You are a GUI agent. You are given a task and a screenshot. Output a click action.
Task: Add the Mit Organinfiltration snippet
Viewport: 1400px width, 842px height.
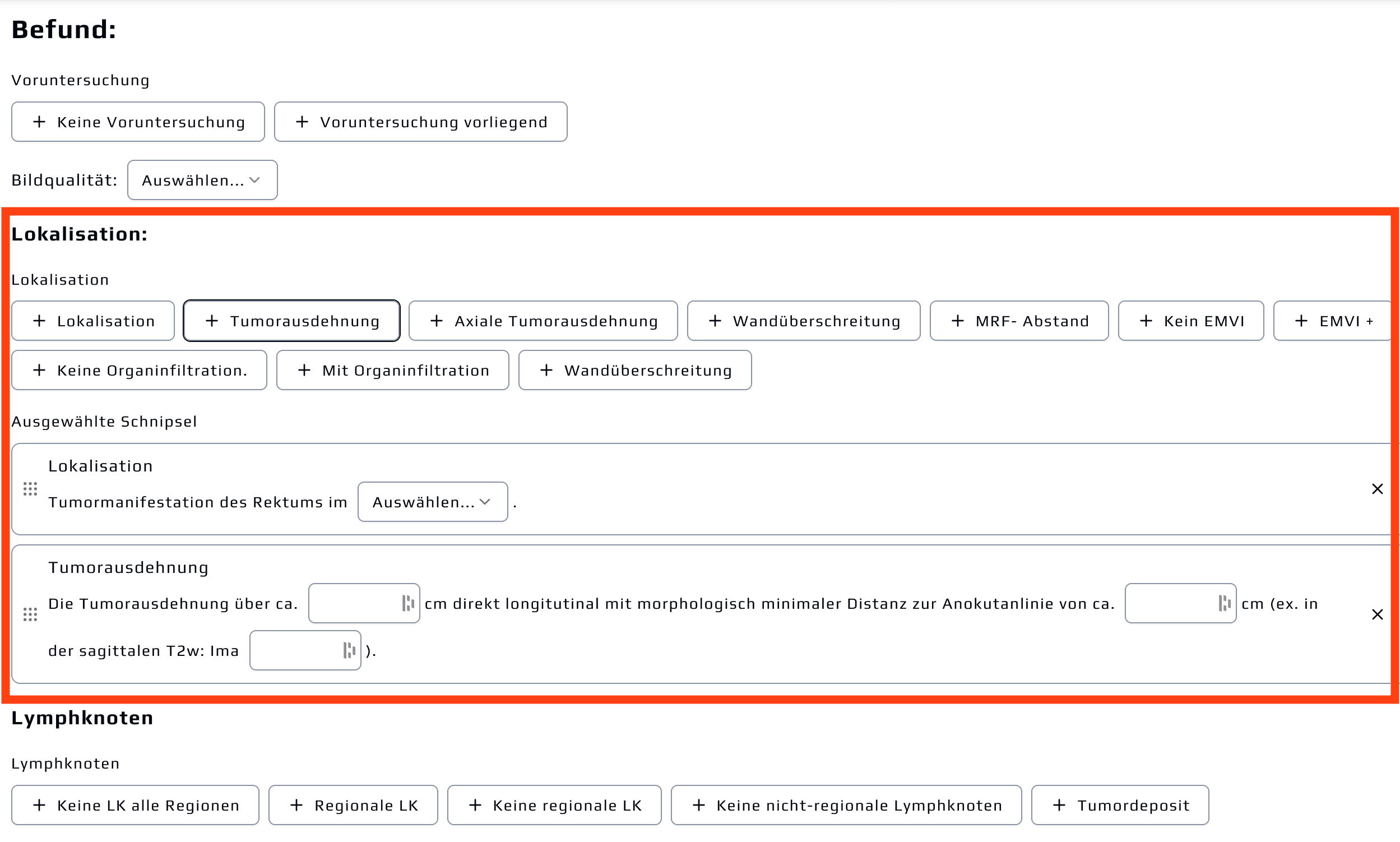tap(392, 371)
